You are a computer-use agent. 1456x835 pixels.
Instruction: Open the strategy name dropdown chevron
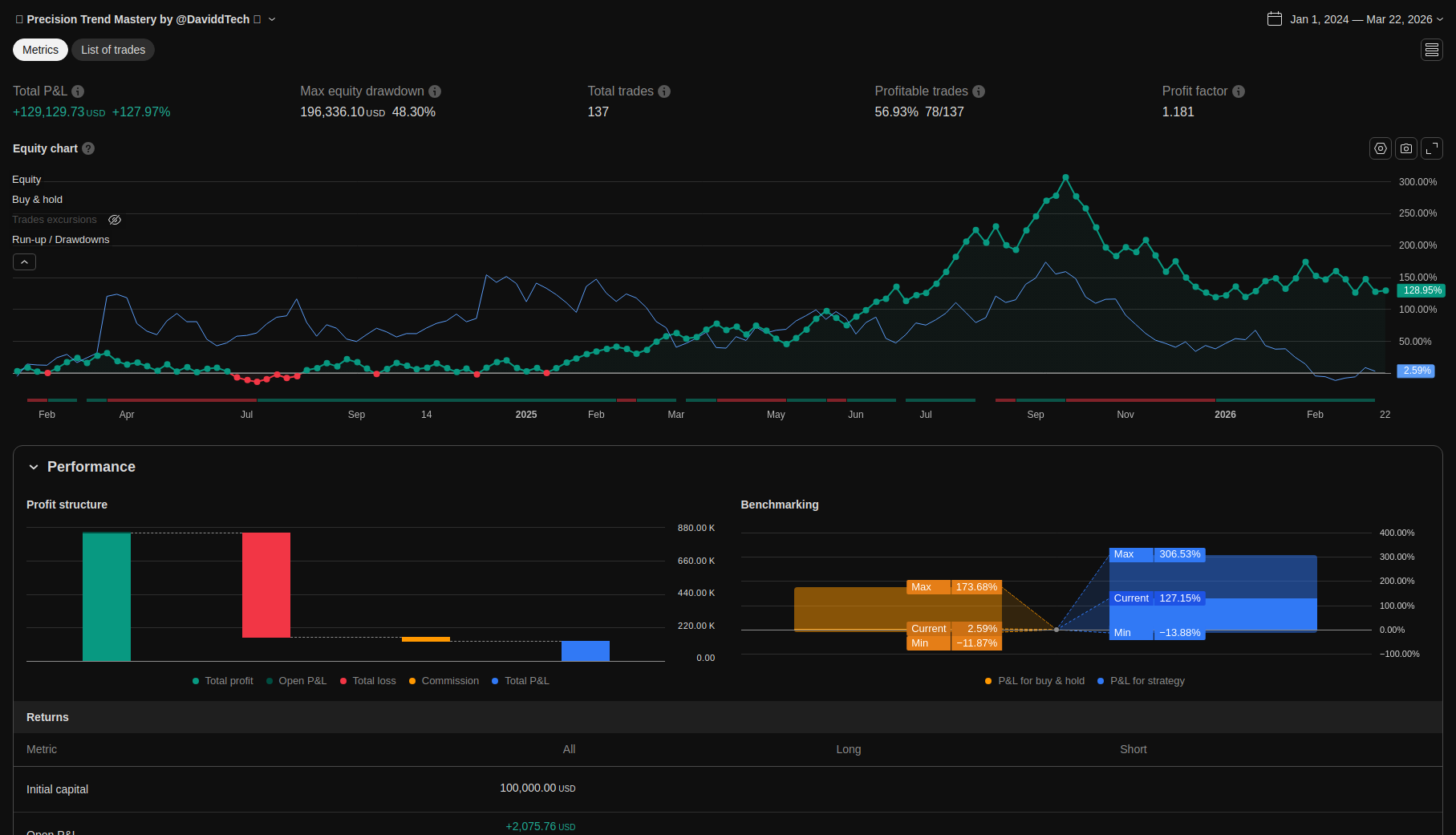click(272, 19)
